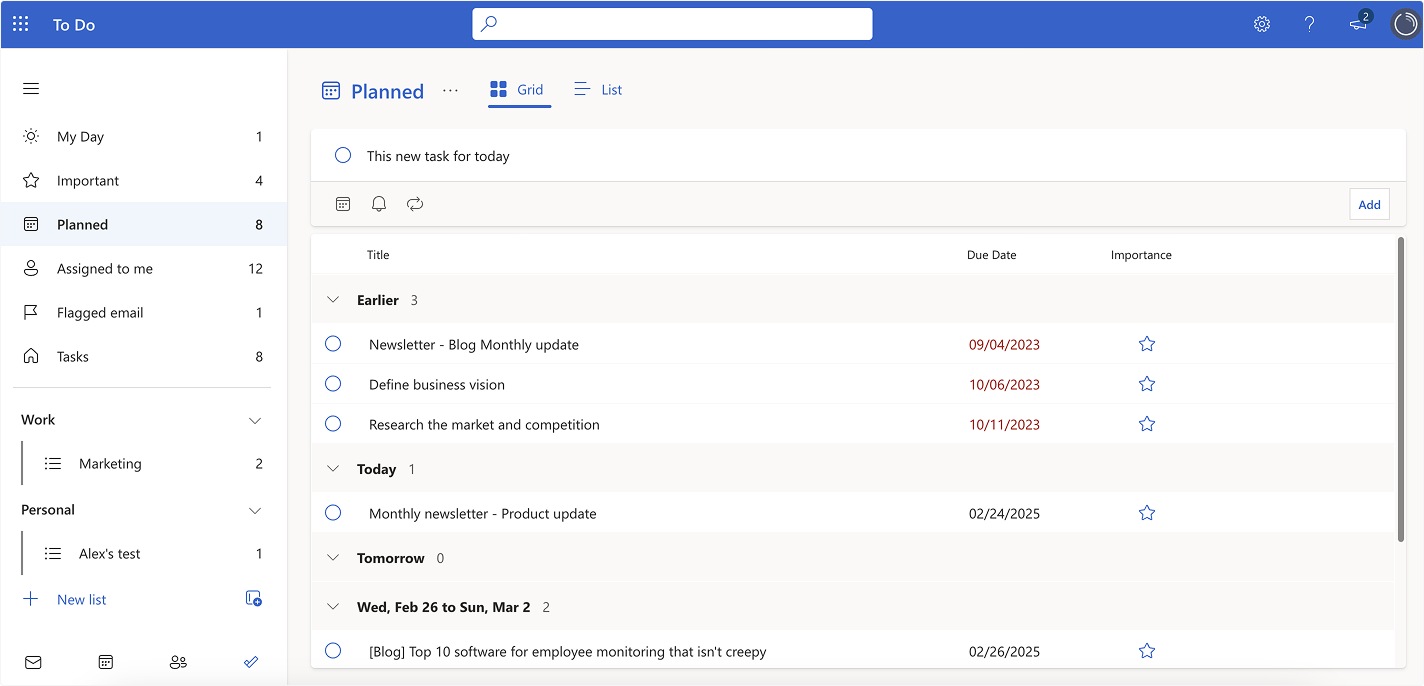Select the My Day sun icon
Image resolution: width=1424 pixels, height=686 pixels.
[x=30, y=136]
